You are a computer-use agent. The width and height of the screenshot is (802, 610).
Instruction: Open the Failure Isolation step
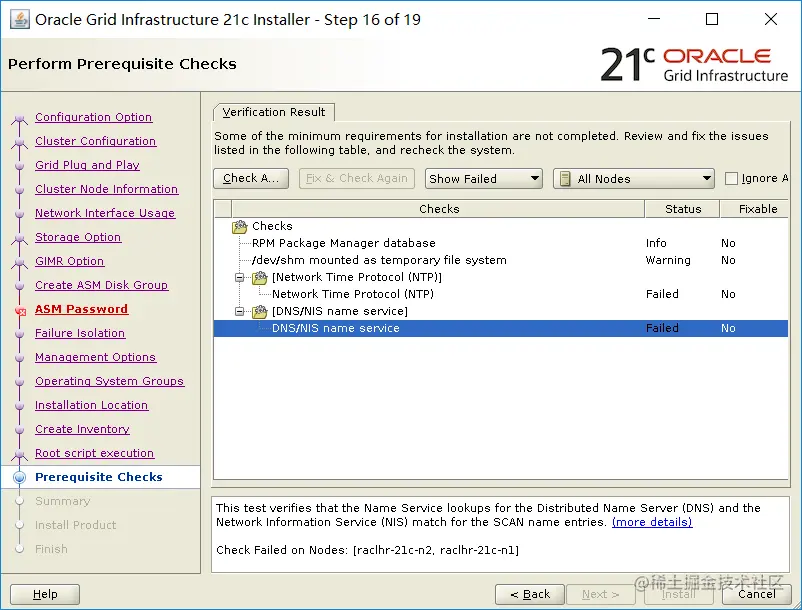point(80,333)
